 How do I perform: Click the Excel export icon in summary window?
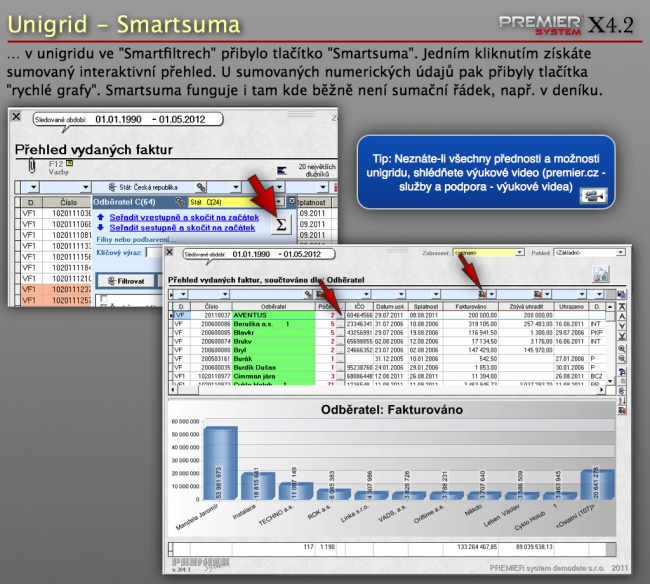tap(601, 274)
